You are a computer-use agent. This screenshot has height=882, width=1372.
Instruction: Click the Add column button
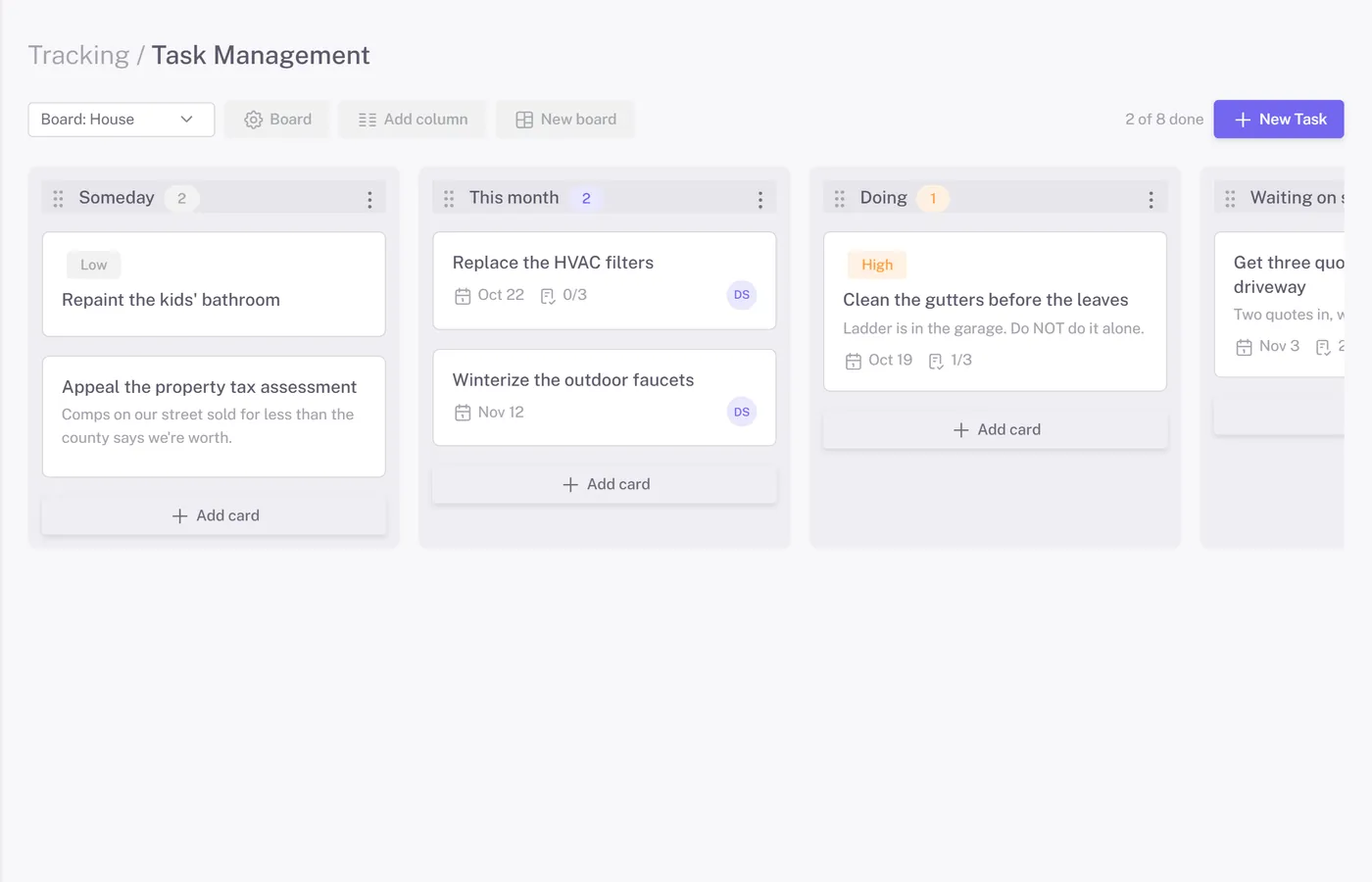click(413, 120)
